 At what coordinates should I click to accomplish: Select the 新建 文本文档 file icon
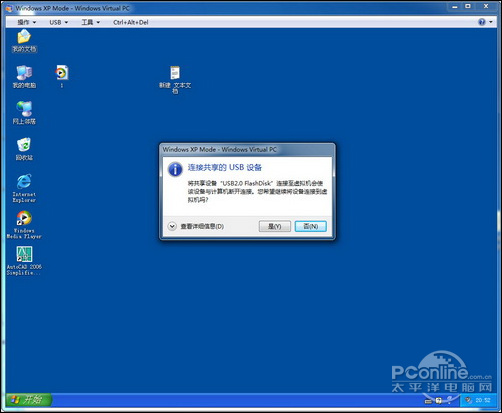pos(175,80)
